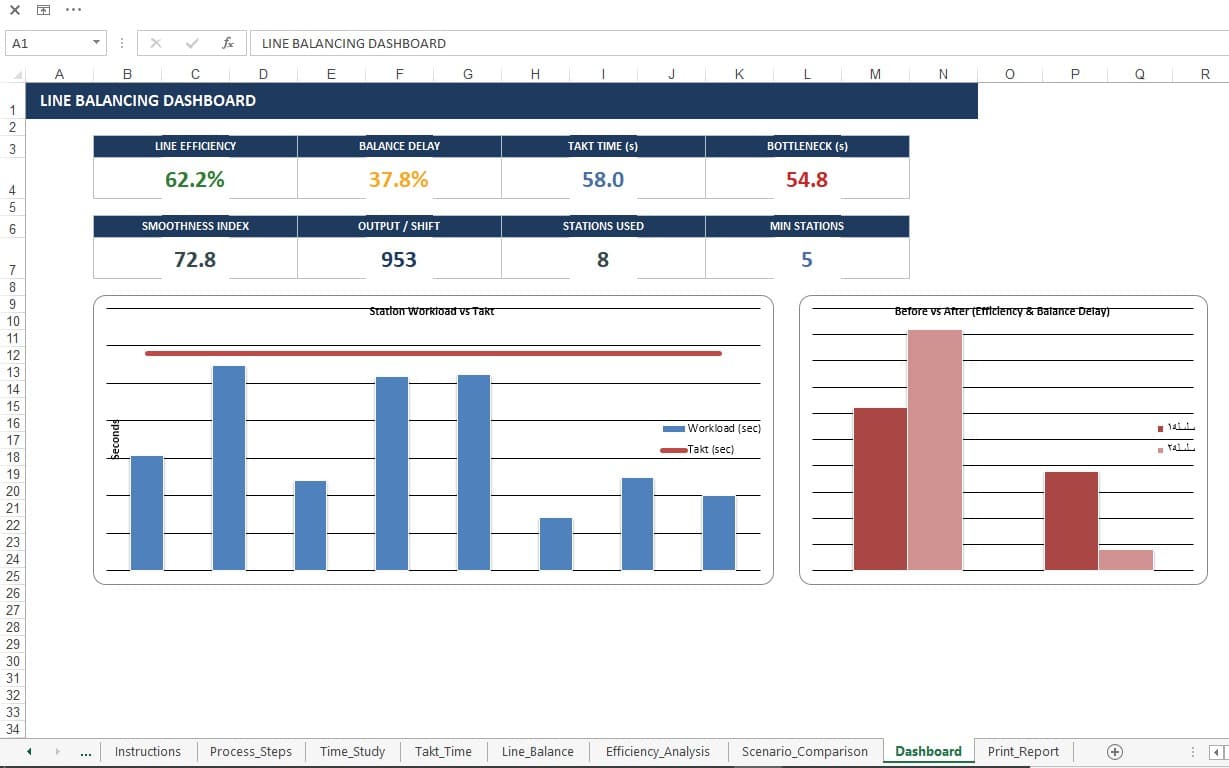Viewport: 1229px width, 768px height.
Task: Click the OUTPUT / SHIFT header
Action: pyautogui.click(x=399, y=226)
